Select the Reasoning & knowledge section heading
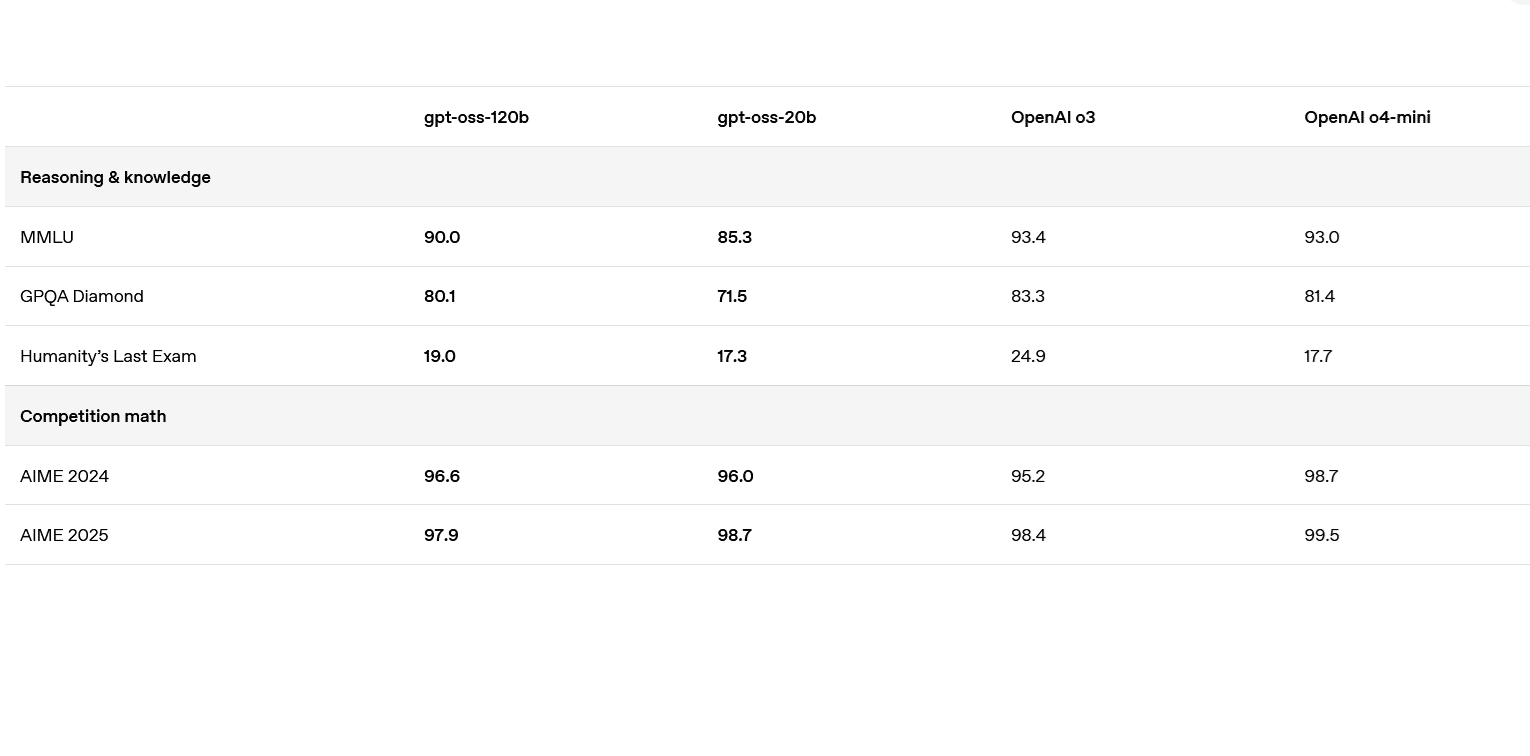The width and height of the screenshot is (1530, 756). click(x=115, y=177)
